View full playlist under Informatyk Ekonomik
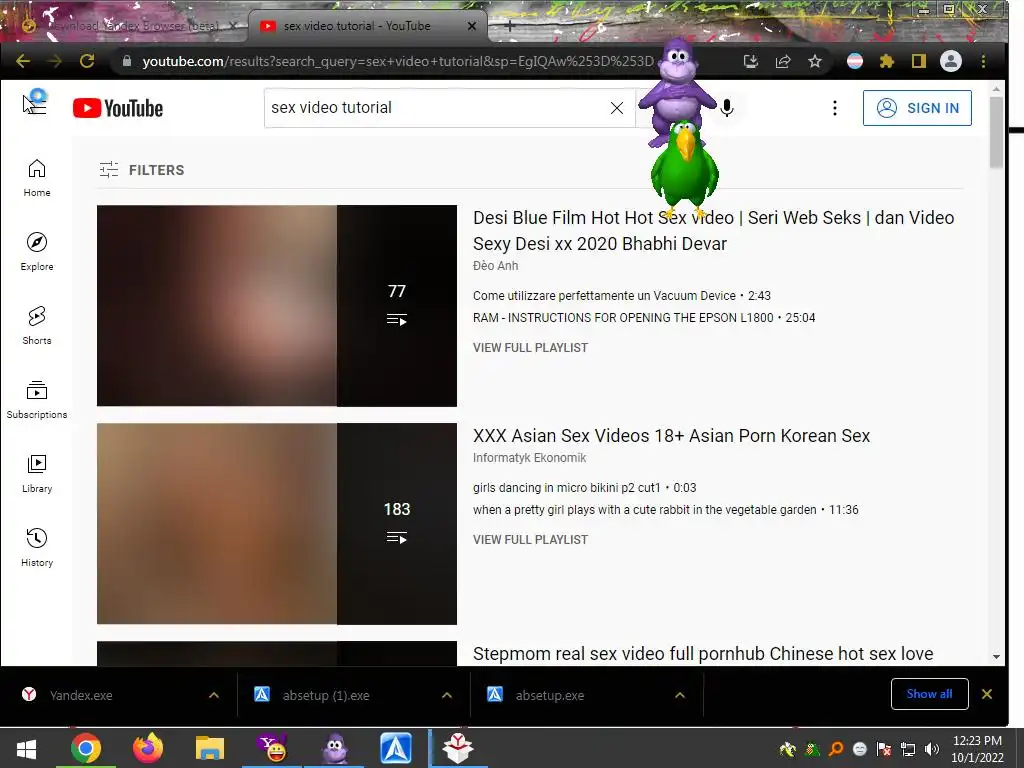1024x768 pixels. pyautogui.click(x=530, y=540)
